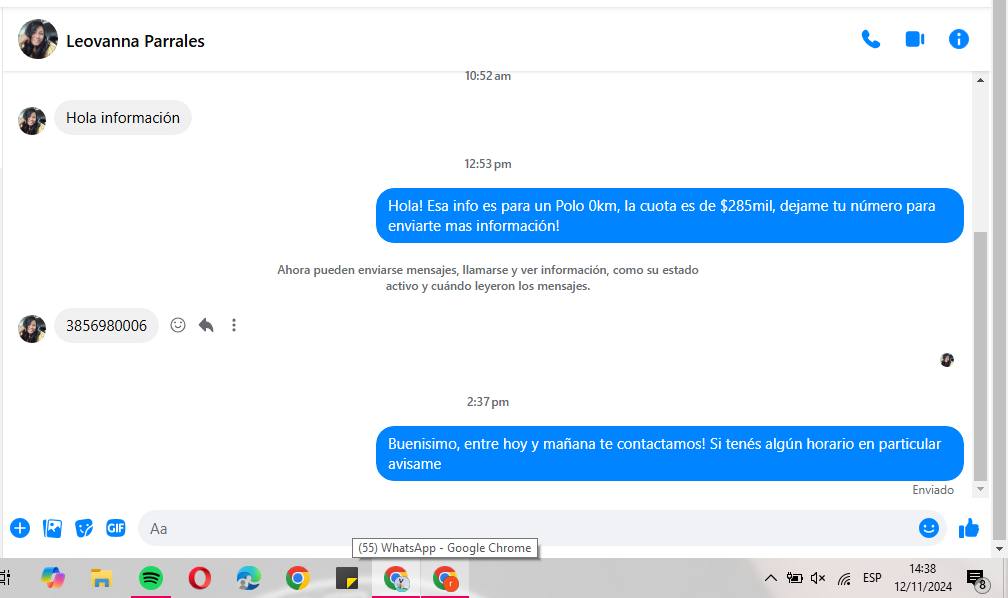The image size is (1008, 598).
Task: Open conversation information panel
Action: 958,40
